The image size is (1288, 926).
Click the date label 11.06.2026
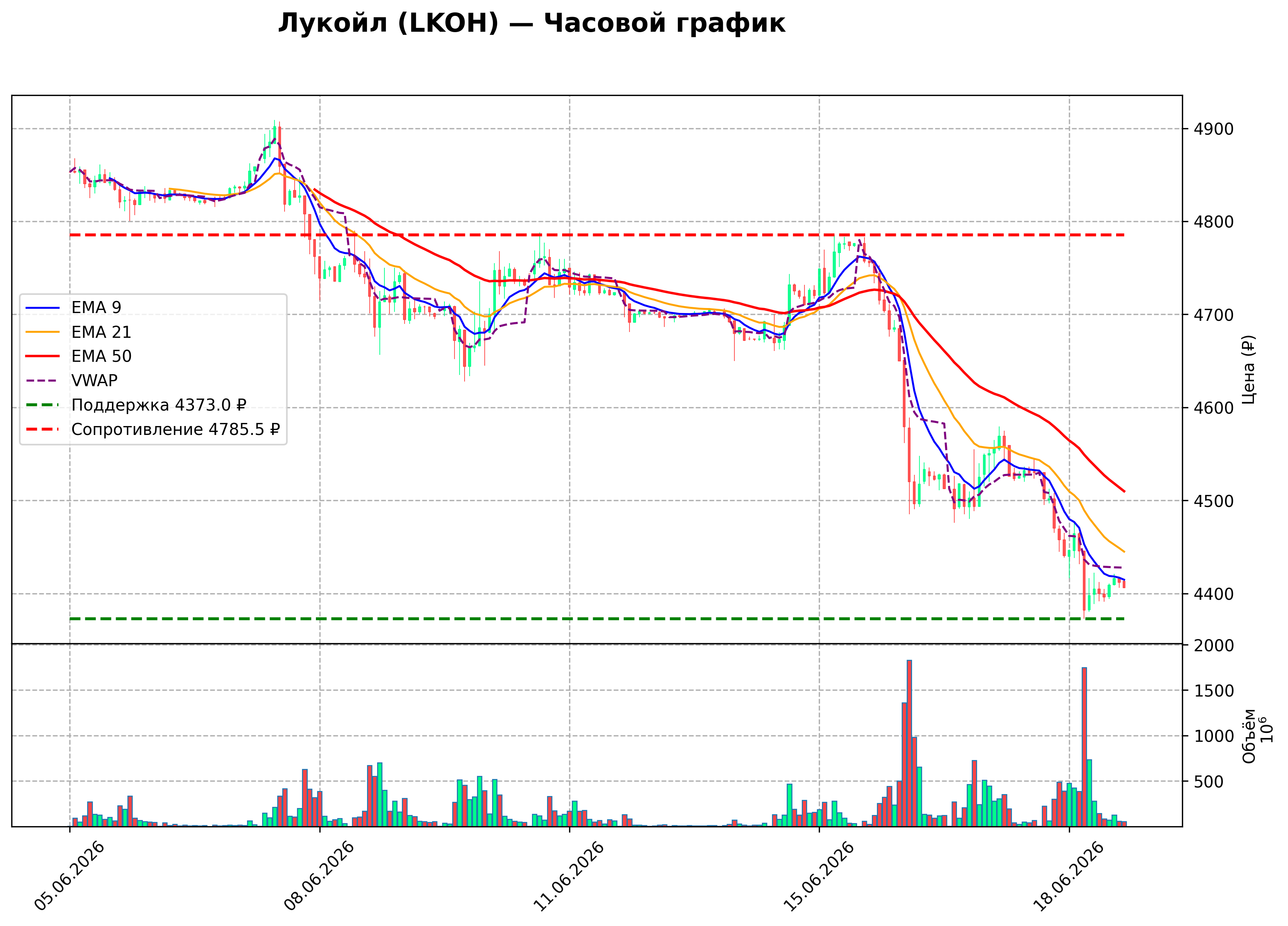click(569, 876)
